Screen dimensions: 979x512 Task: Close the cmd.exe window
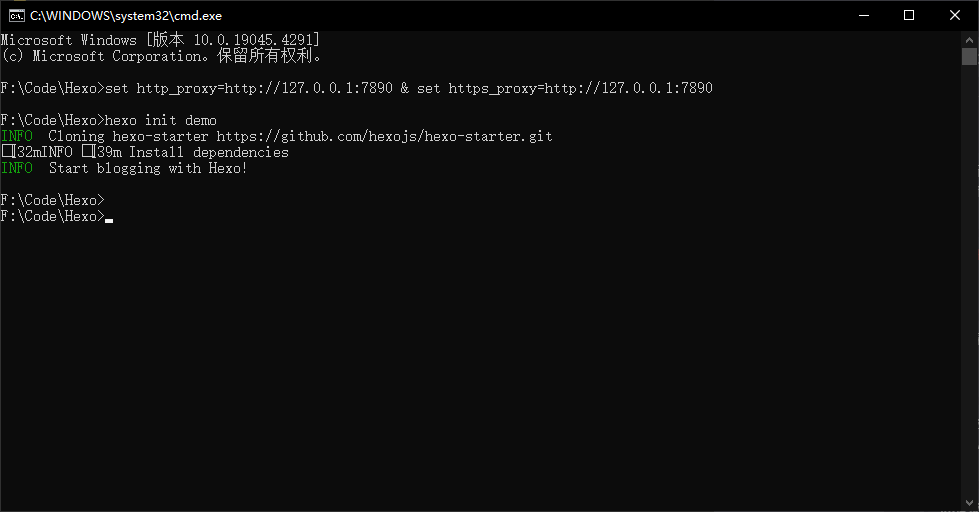click(x=955, y=15)
